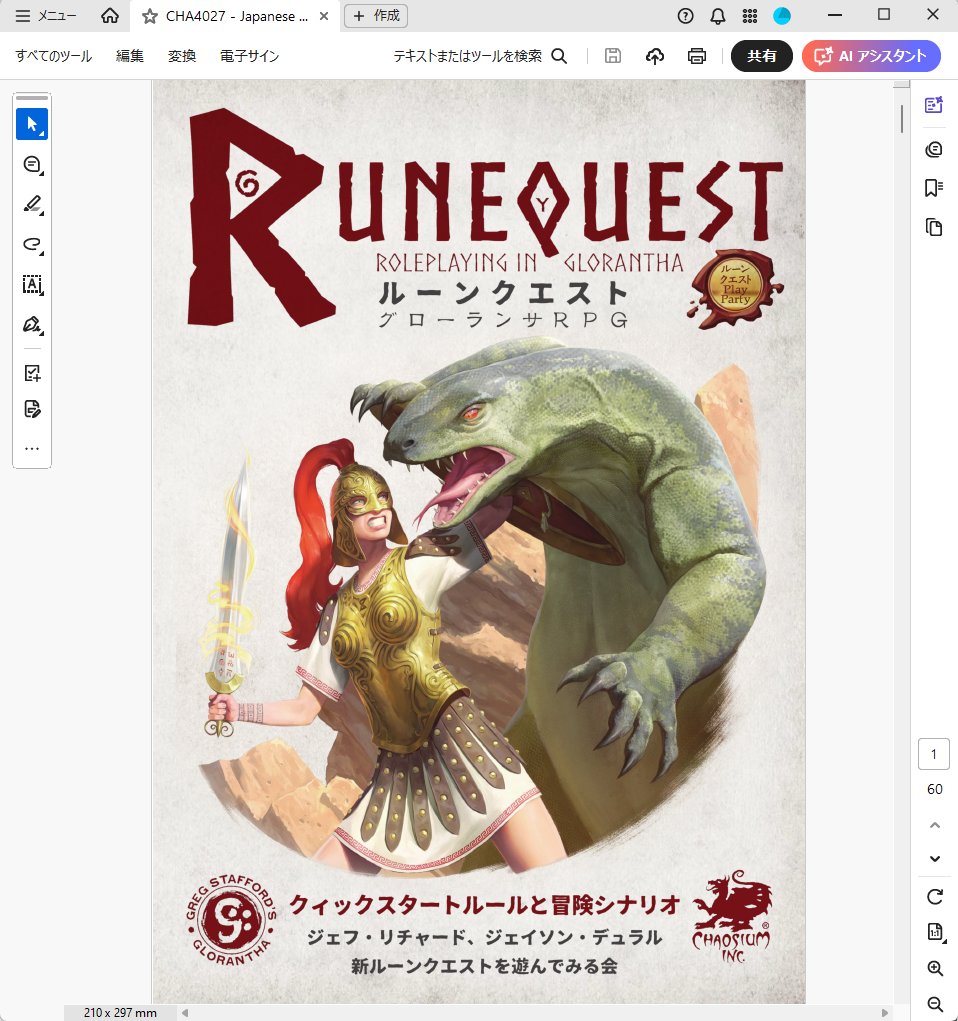Open the page thumbnails panel
958x1021 pixels.
(x=934, y=227)
